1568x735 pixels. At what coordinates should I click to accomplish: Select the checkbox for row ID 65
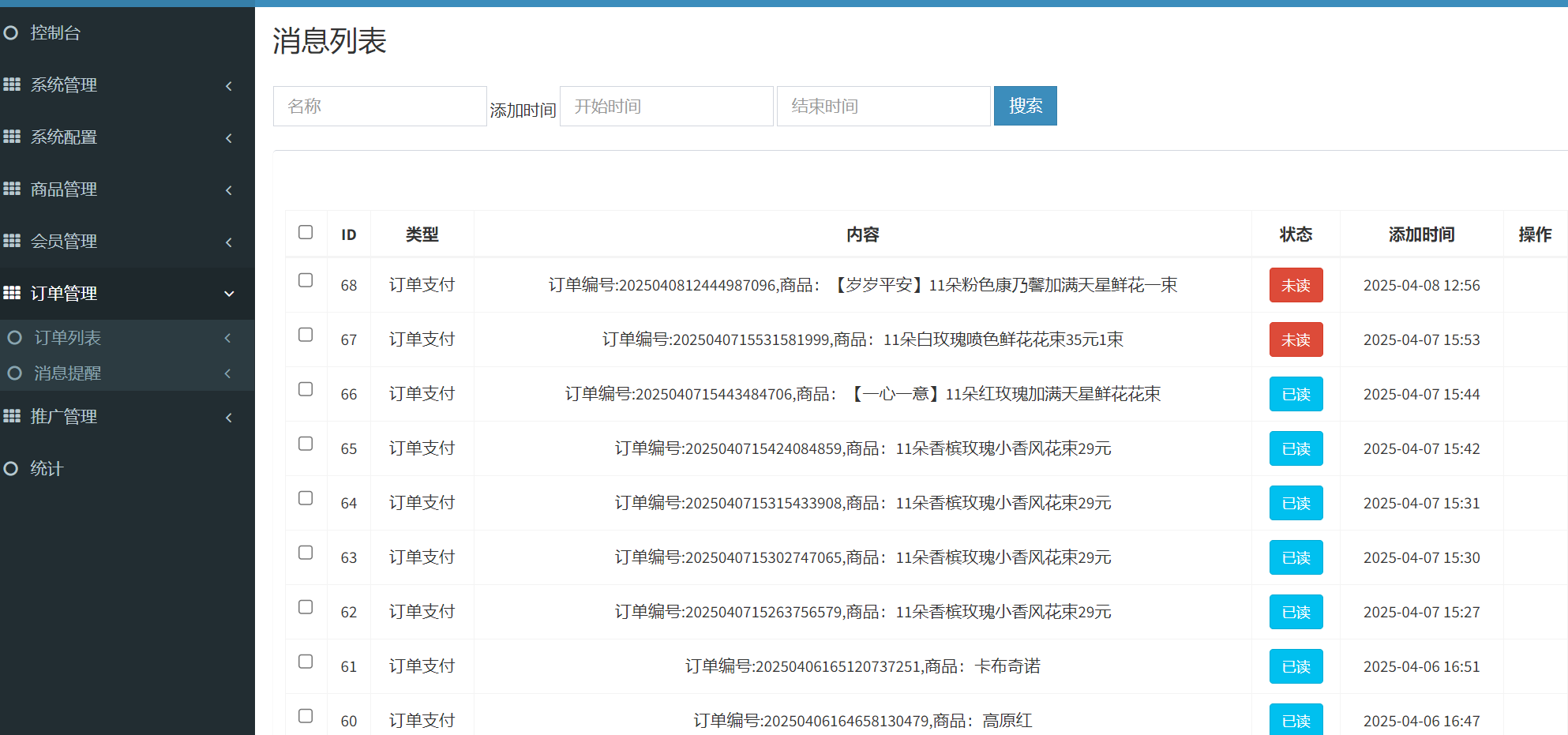point(306,444)
